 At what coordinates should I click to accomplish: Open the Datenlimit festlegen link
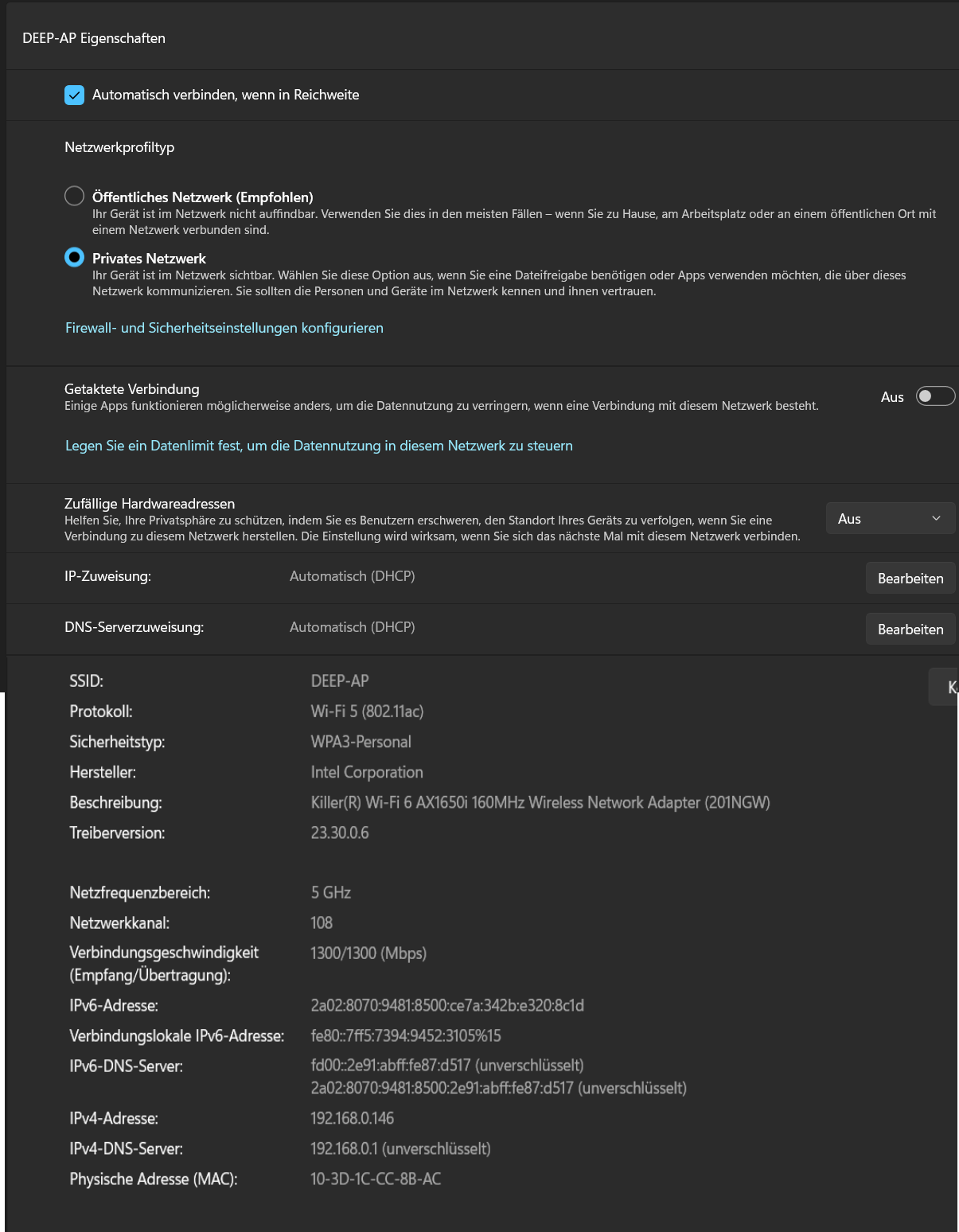tap(318, 446)
